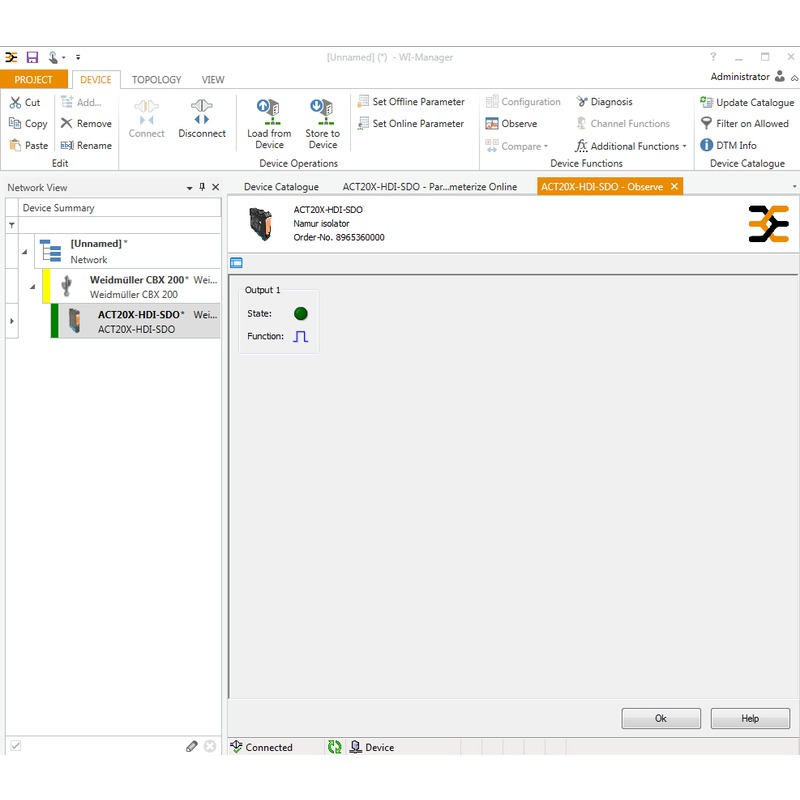
Task: Open the document tabs overflow dropdown
Action: 794,187
